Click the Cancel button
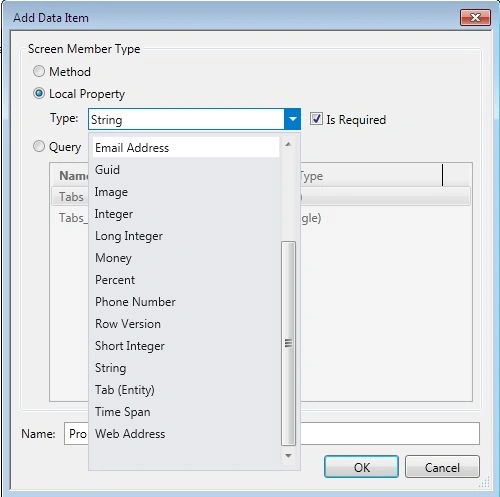 click(x=442, y=467)
